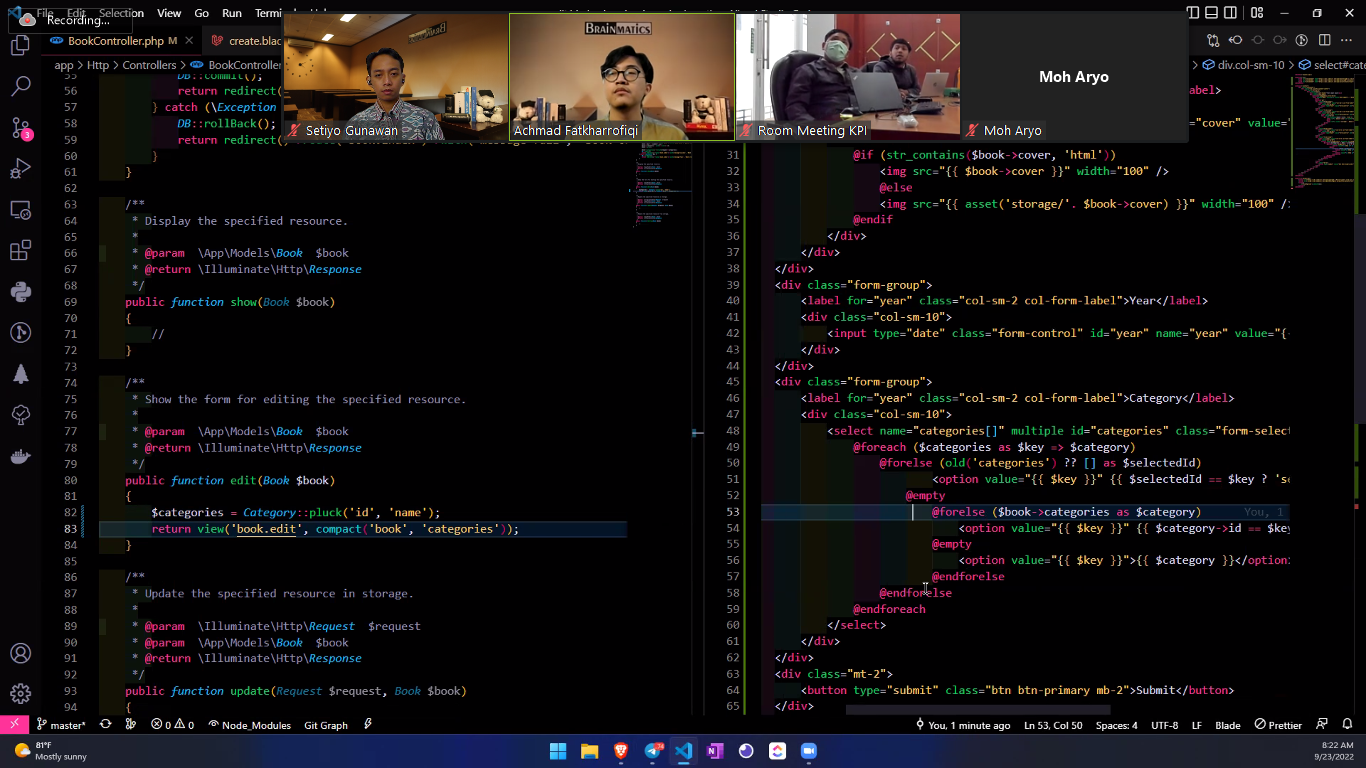Viewport: 1366px width, 768px height.
Task: Click the Accounts icon in activity bar
Action: tap(20, 653)
